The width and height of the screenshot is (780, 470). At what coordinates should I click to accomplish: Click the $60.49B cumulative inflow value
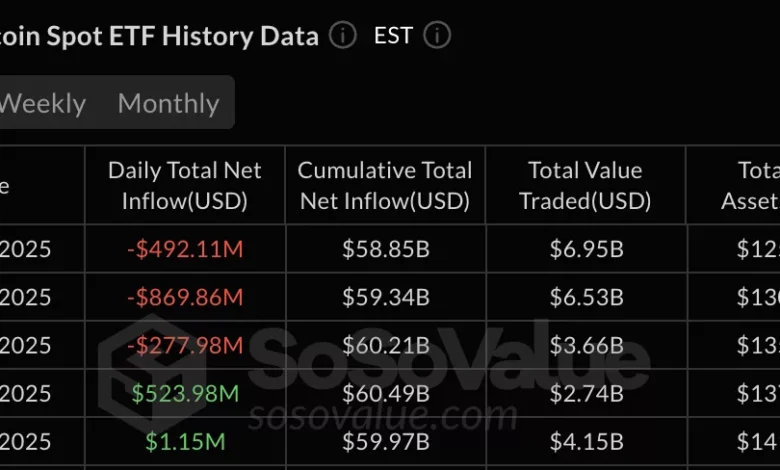(385, 393)
